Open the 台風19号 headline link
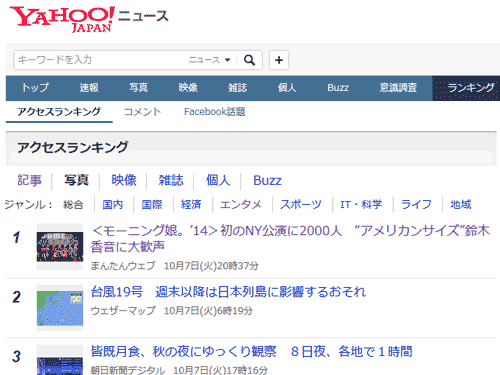The width and height of the screenshot is (500, 375). coord(228,292)
